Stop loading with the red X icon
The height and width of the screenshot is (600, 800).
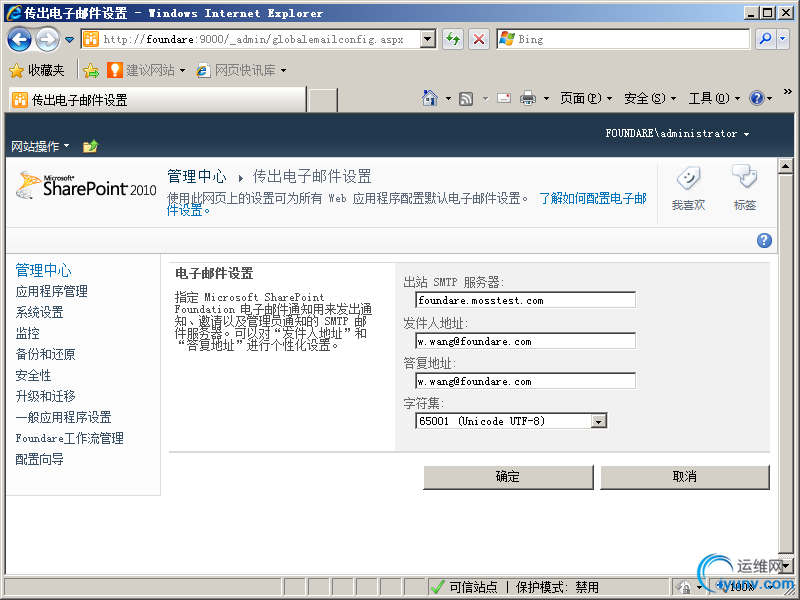(479, 39)
